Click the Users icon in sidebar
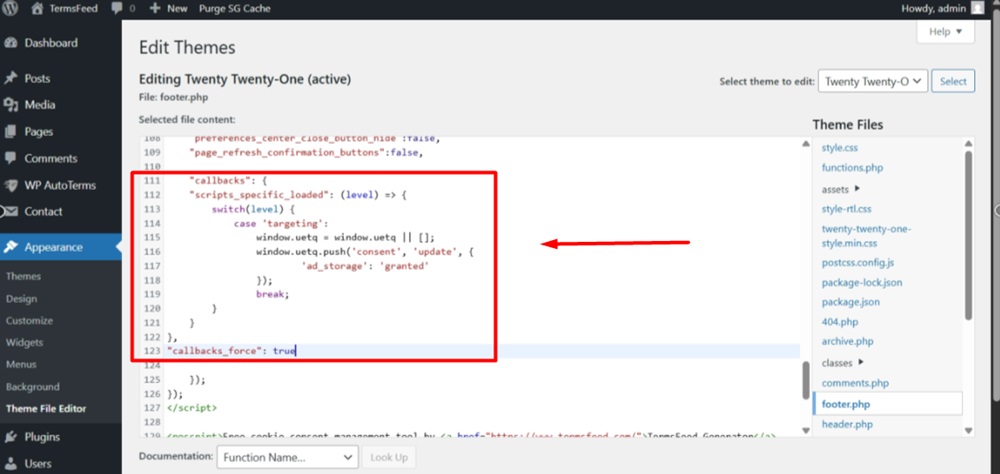Viewport: 1000px width, 474px height. (x=11, y=464)
